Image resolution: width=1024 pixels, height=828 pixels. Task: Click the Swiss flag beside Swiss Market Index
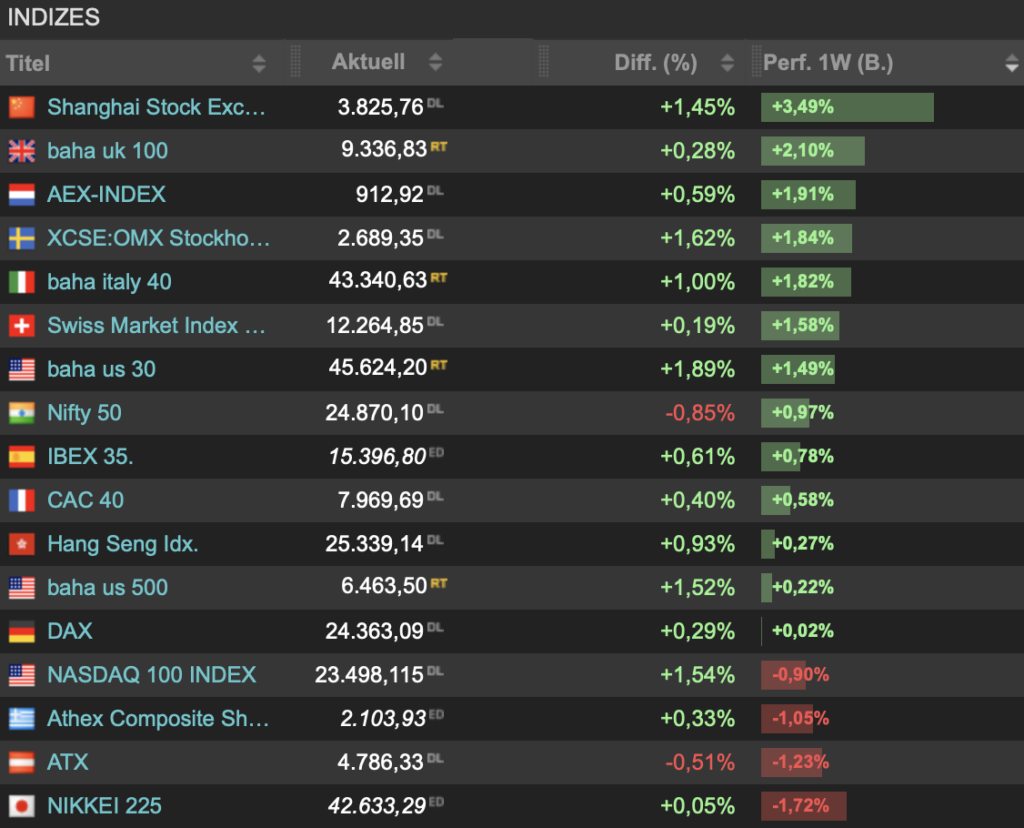(22, 325)
